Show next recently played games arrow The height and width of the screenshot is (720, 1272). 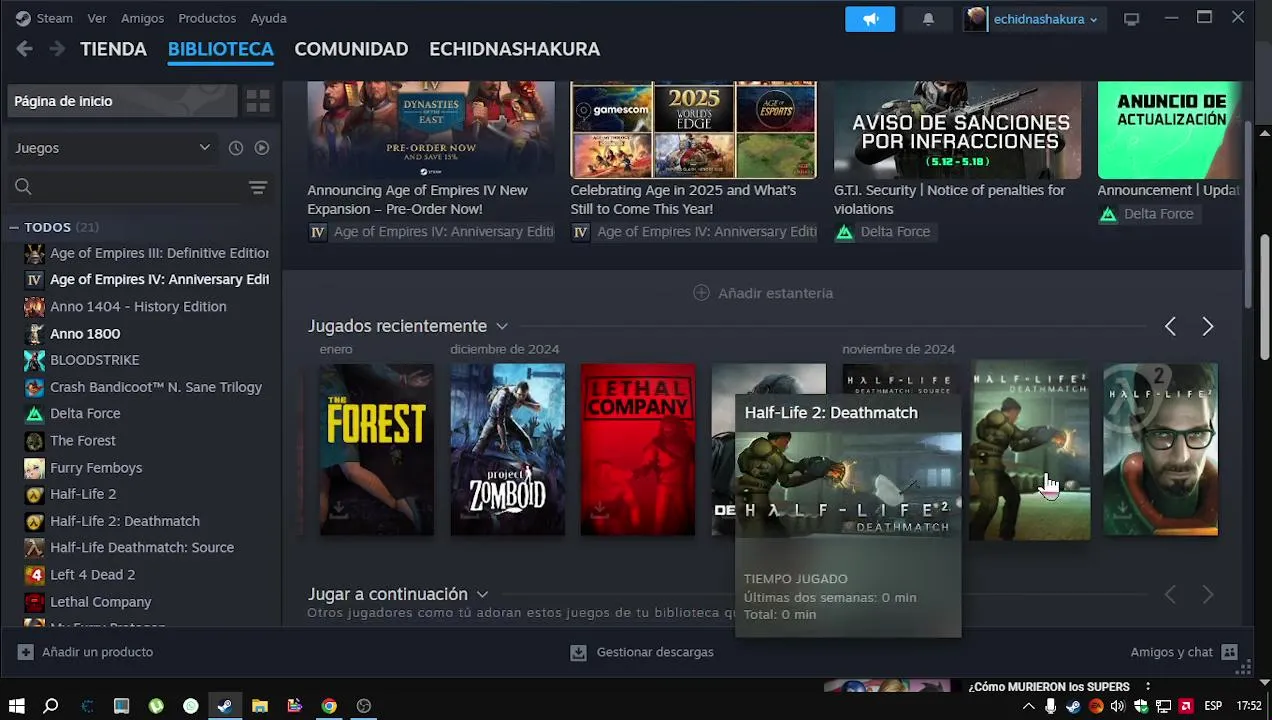1207,327
